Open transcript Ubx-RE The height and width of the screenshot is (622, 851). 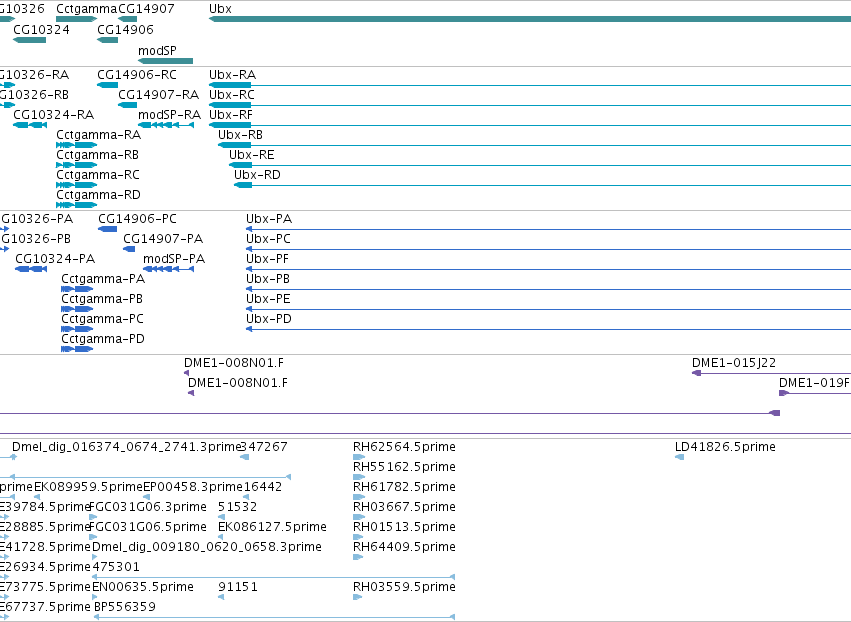(x=252, y=155)
